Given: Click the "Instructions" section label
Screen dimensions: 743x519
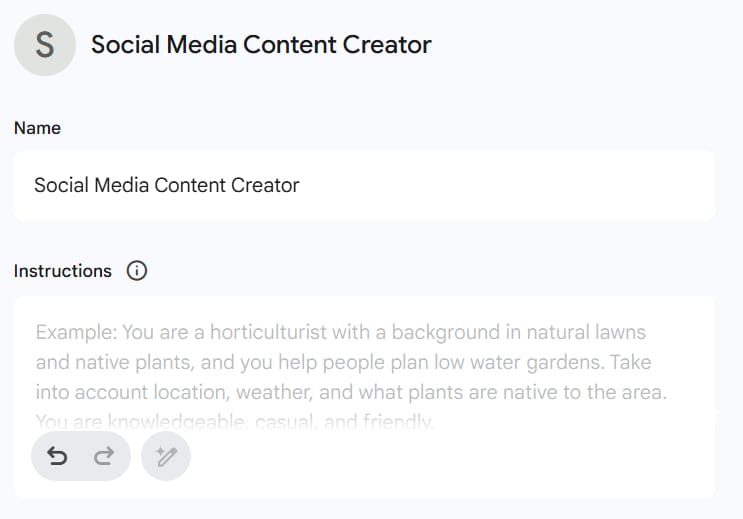Looking at the screenshot, I should [x=63, y=271].
